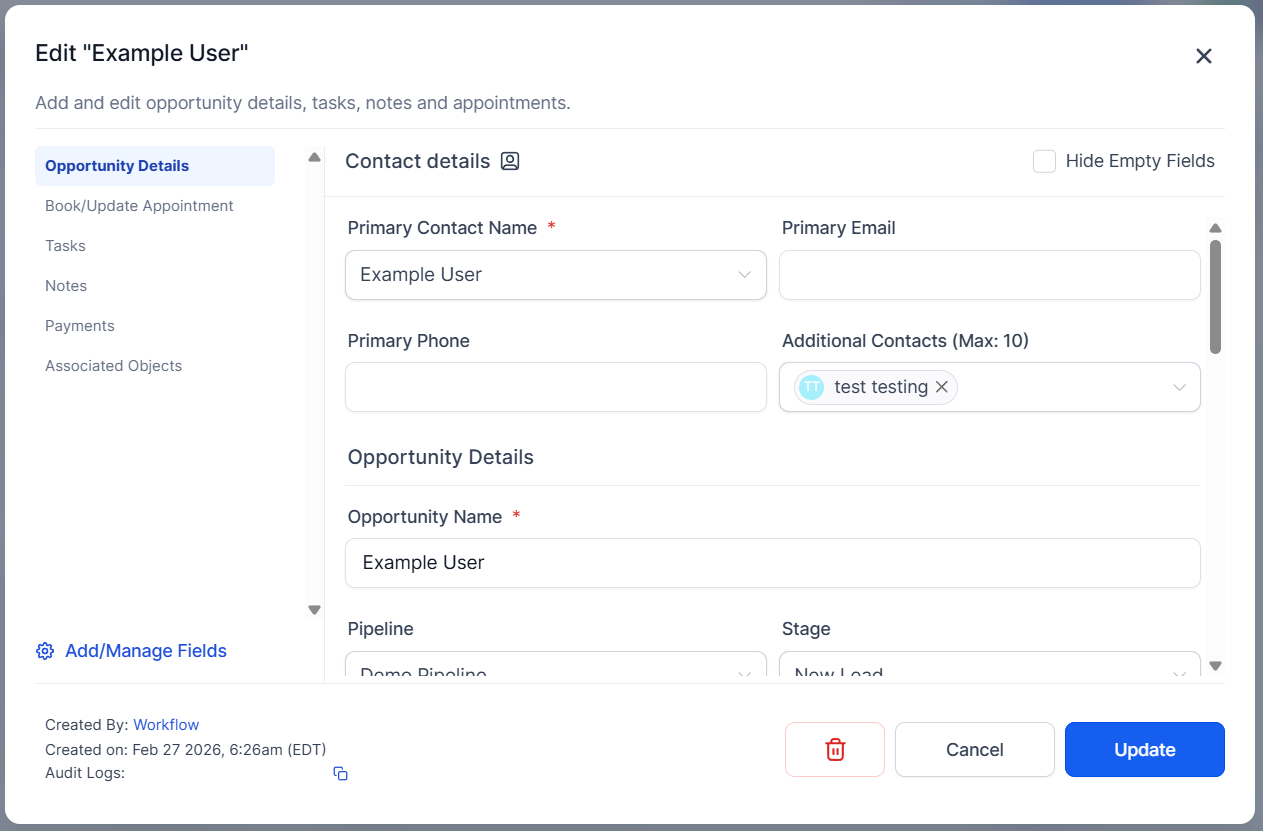Remove the test testing contact chip
1263x831 pixels.
click(x=941, y=387)
